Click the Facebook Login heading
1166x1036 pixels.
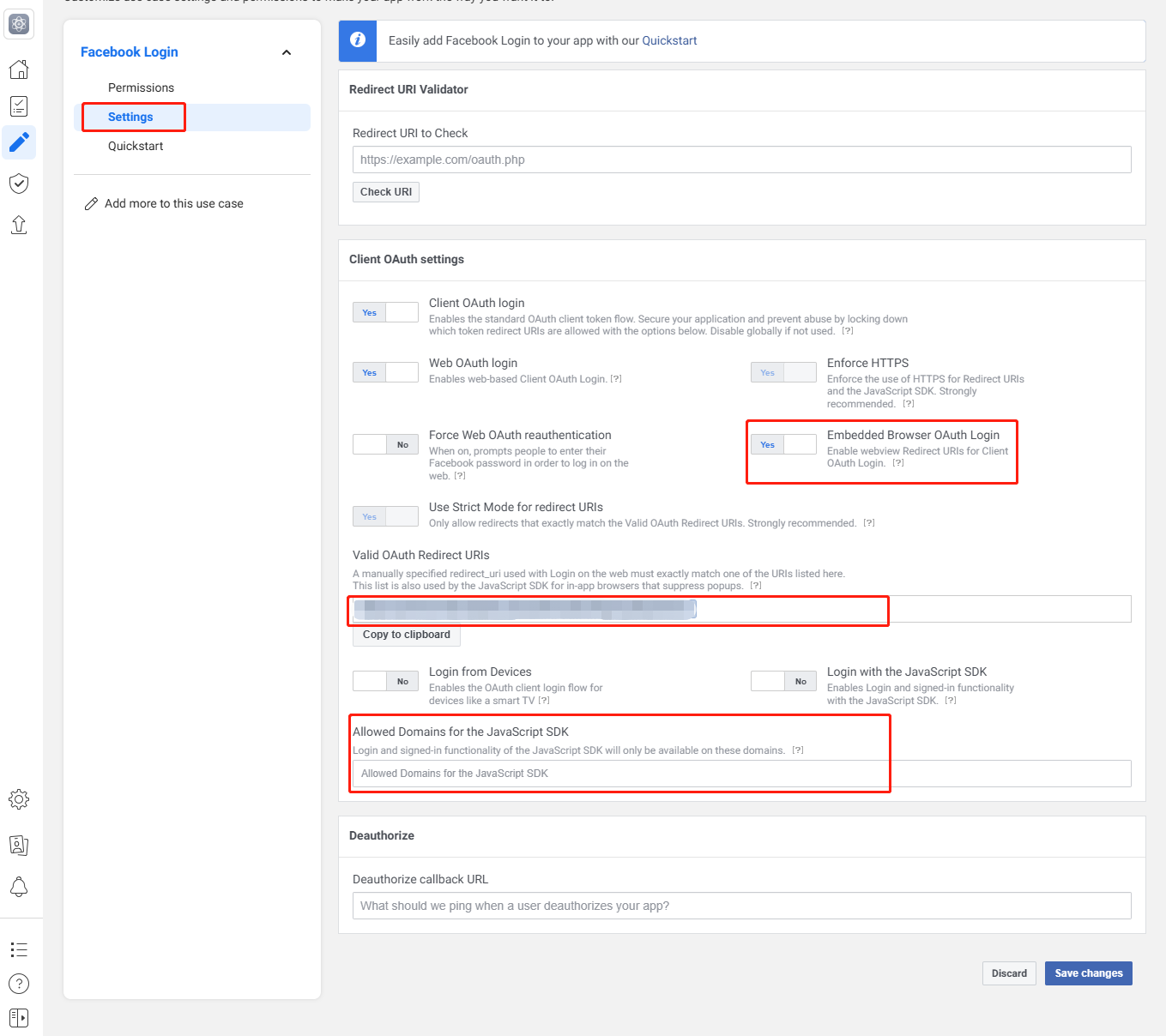pos(130,52)
